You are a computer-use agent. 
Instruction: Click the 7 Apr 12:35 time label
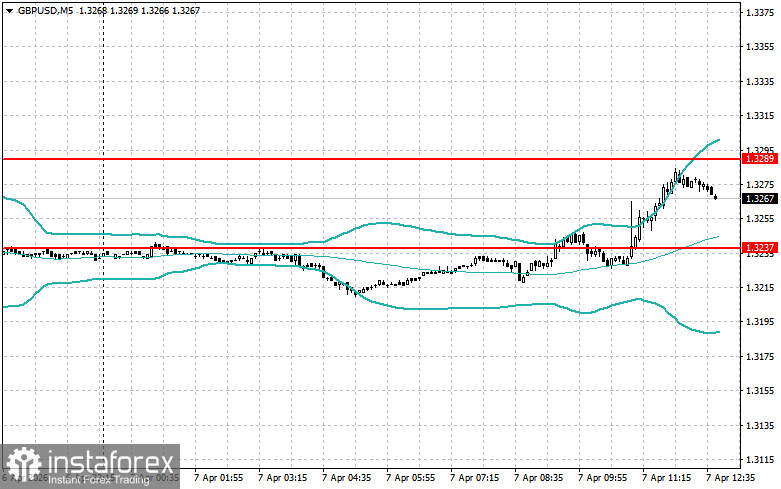coord(731,478)
